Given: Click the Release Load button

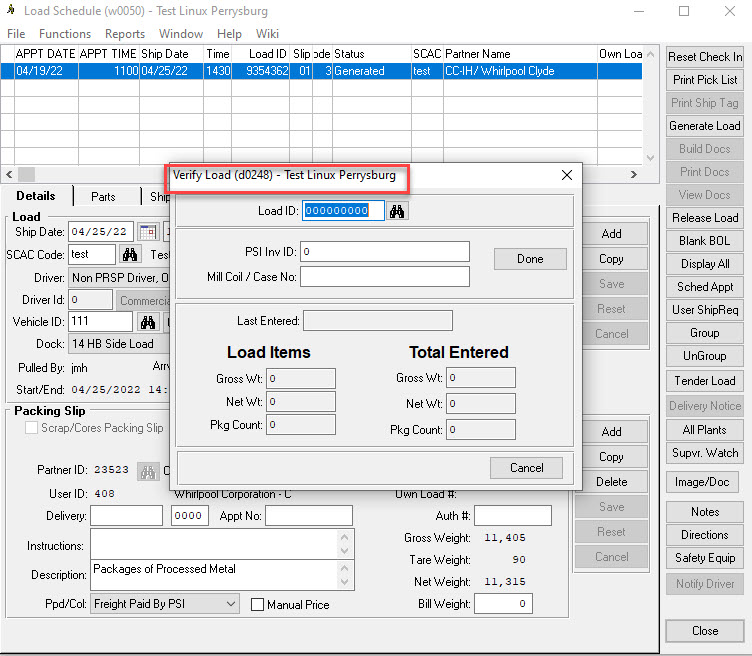Looking at the screenshot, I should [x=705, y=218].
